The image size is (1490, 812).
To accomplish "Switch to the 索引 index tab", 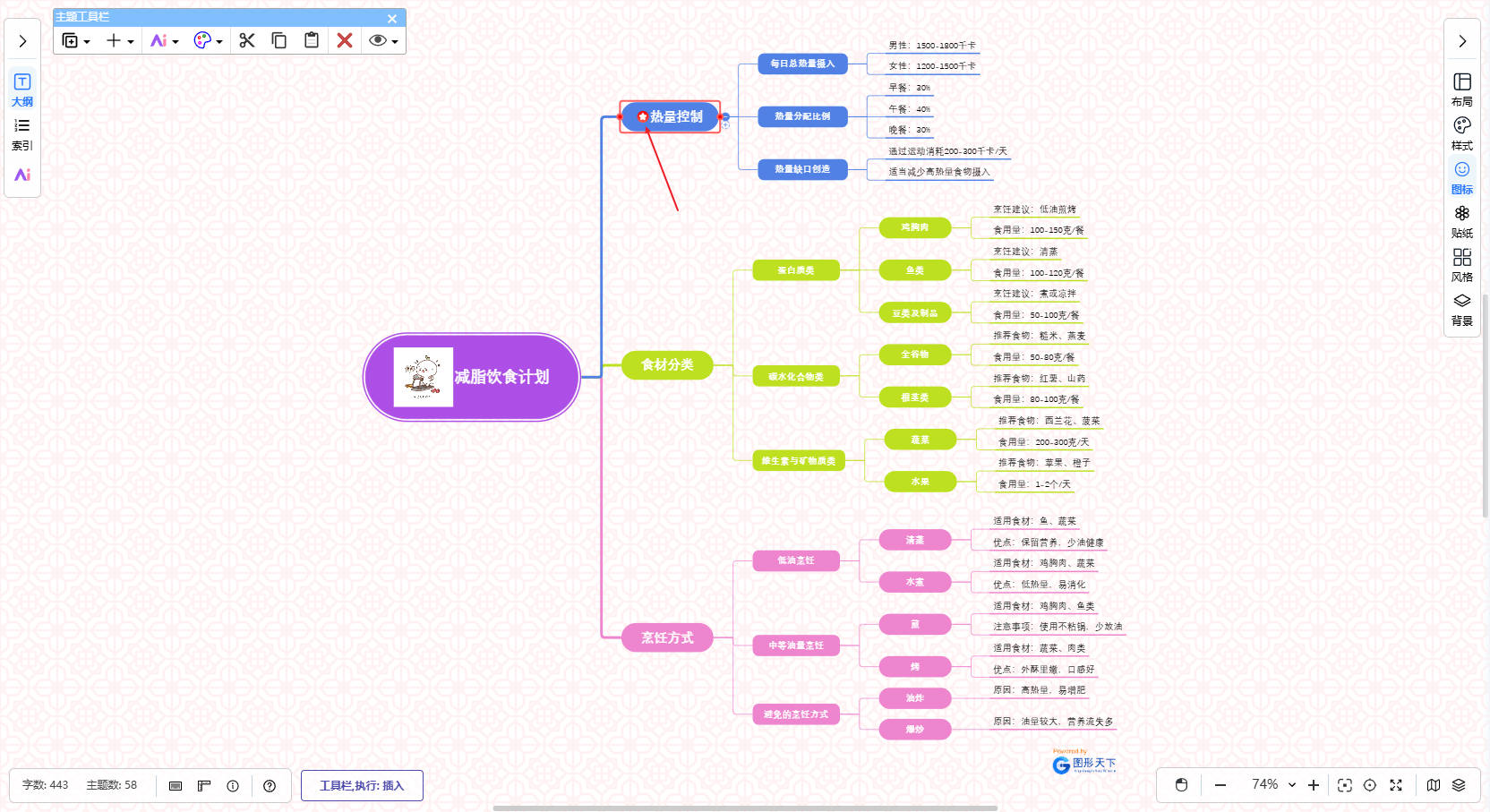I will point(22,132).
